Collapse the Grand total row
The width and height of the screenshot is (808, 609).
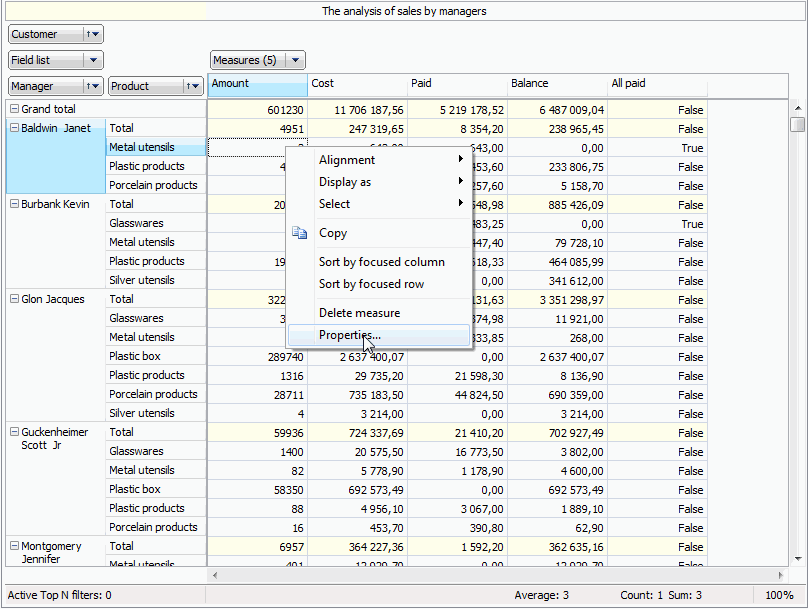pyautogui.click(x=14, y=109)
